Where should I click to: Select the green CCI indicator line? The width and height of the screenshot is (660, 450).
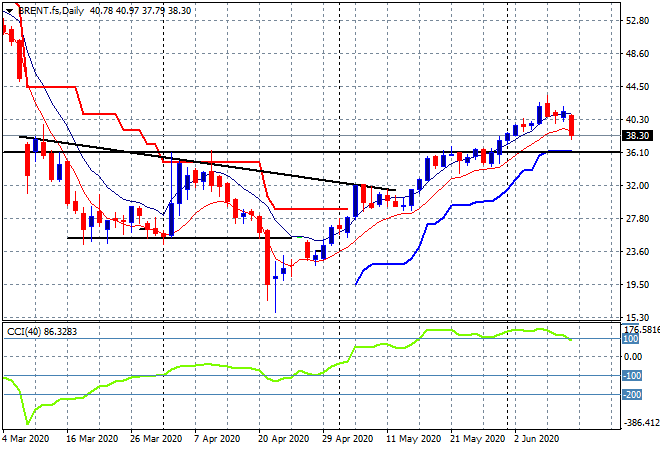tap(286, 378)
